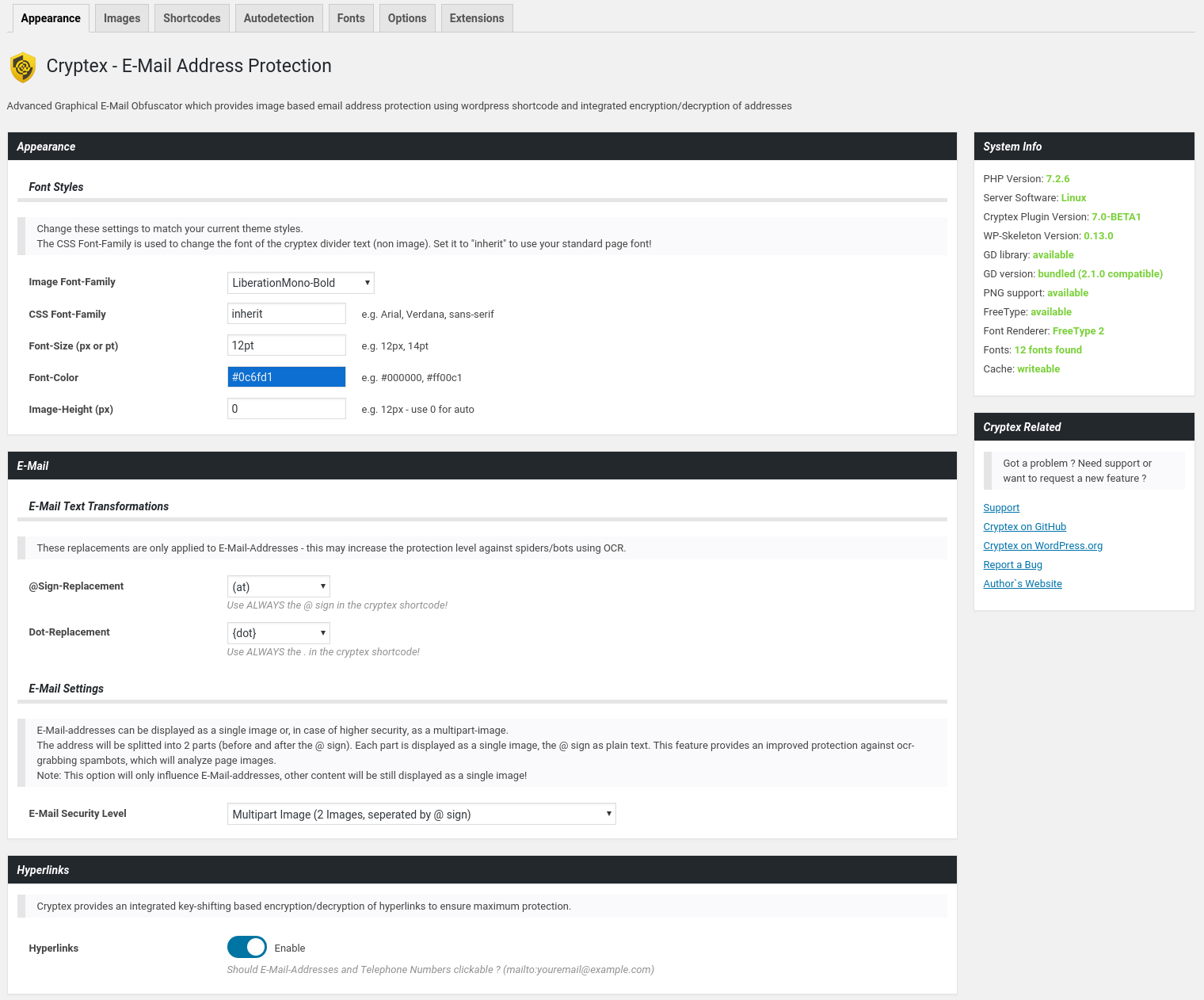Switch to the Extensions tab
Screen dimensions: 1204x1000
(x=477, y=18)
